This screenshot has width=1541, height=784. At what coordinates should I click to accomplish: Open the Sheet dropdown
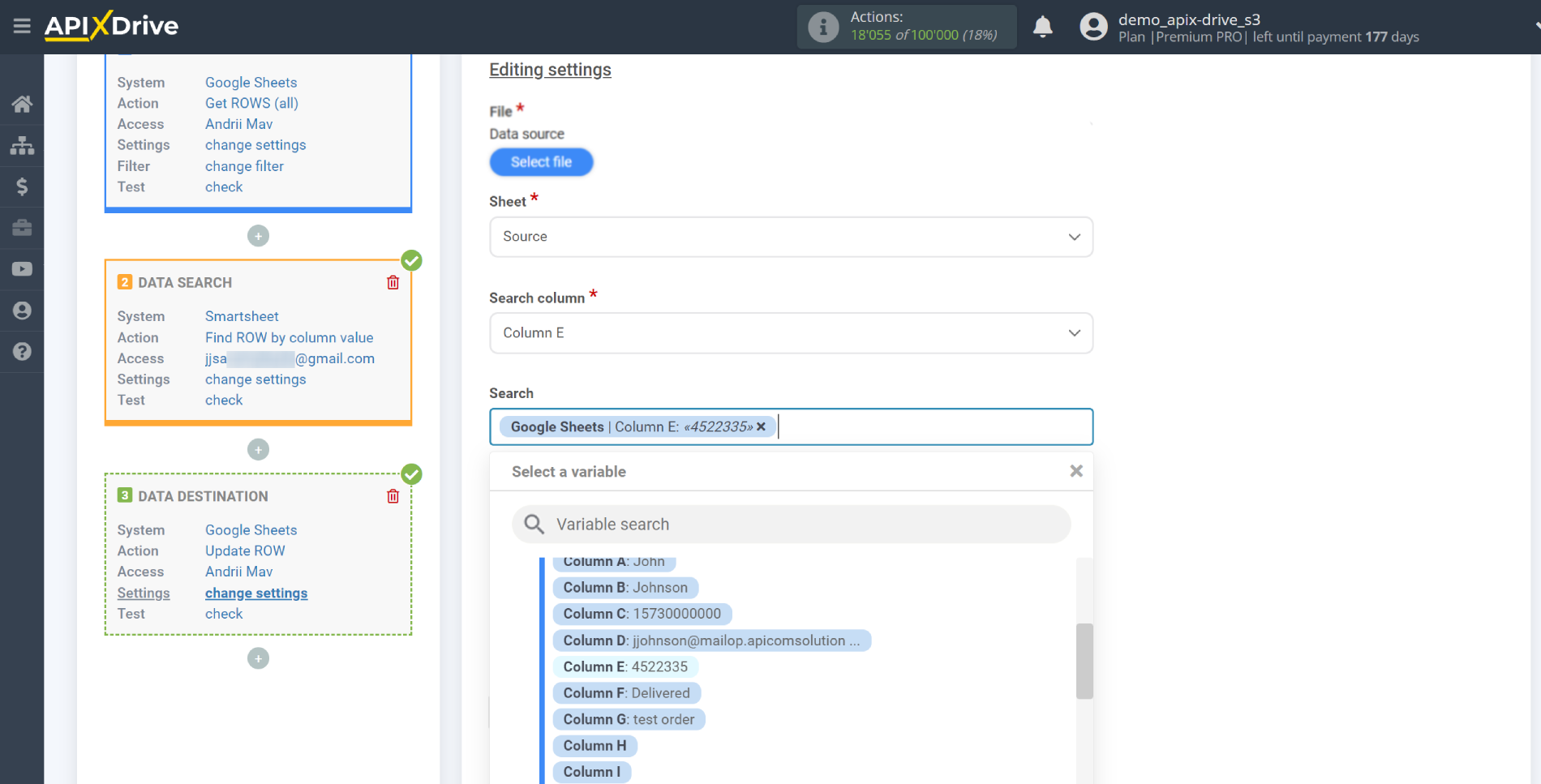(x=791, y=237)
